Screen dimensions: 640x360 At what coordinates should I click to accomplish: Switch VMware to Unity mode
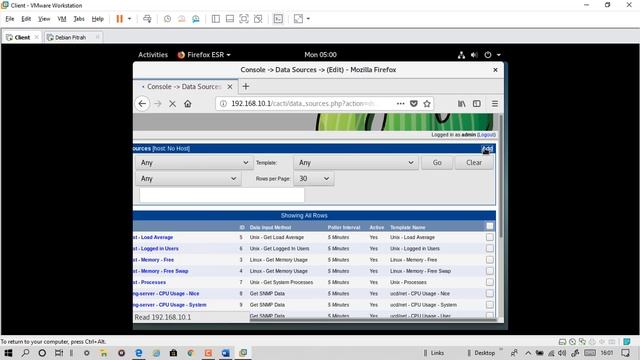click(x=258, y=19)
